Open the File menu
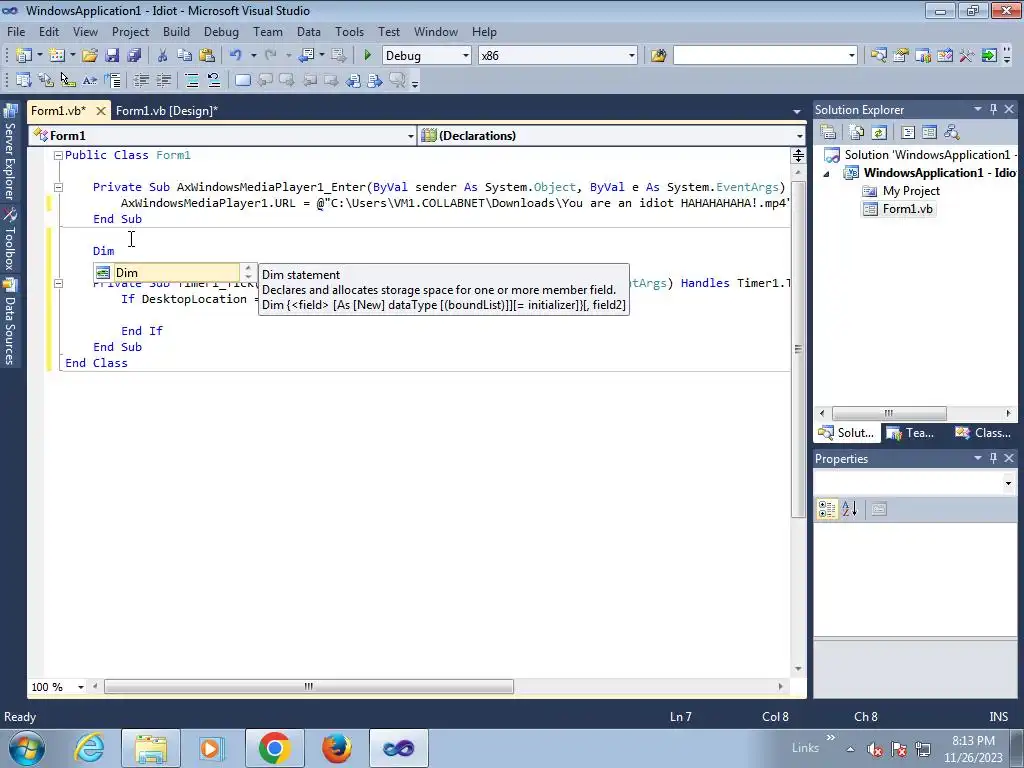The width and height of the screenshot is (1024, 768). pyautogui.click(x=16, y=31)
